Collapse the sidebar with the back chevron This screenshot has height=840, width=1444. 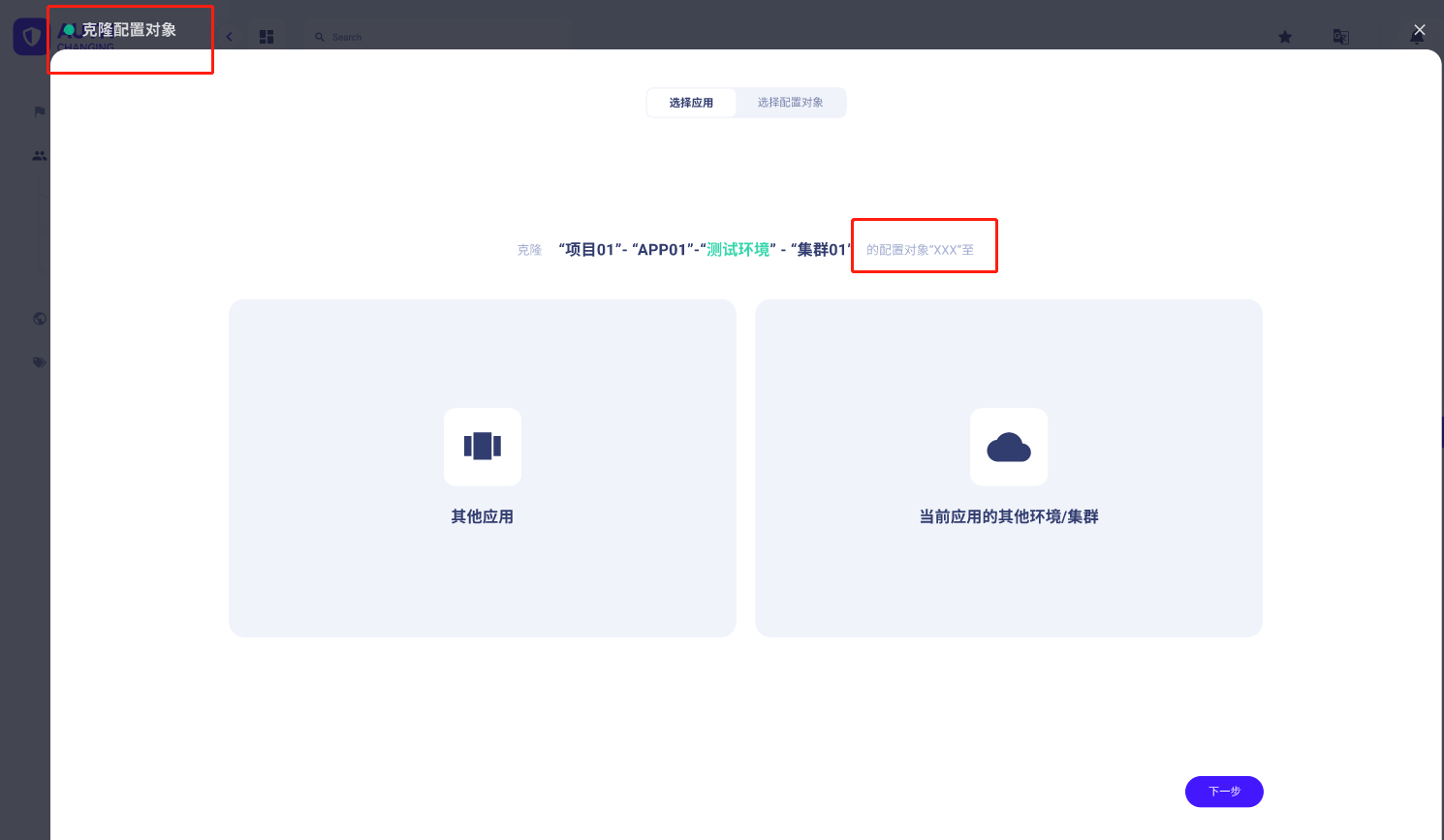(x=229, y=35)
